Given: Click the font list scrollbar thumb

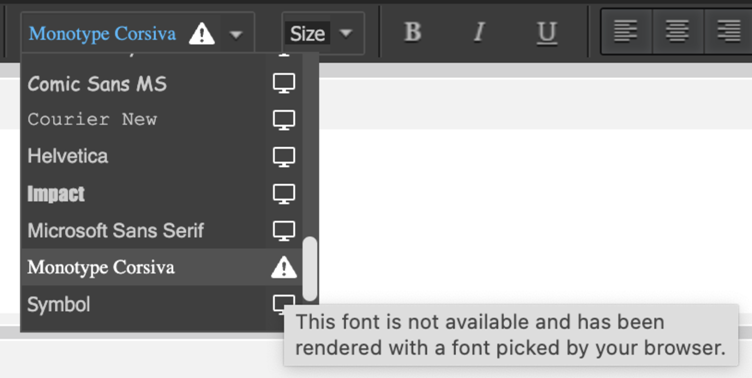Looking at the screenshot, I should [310, 269].
